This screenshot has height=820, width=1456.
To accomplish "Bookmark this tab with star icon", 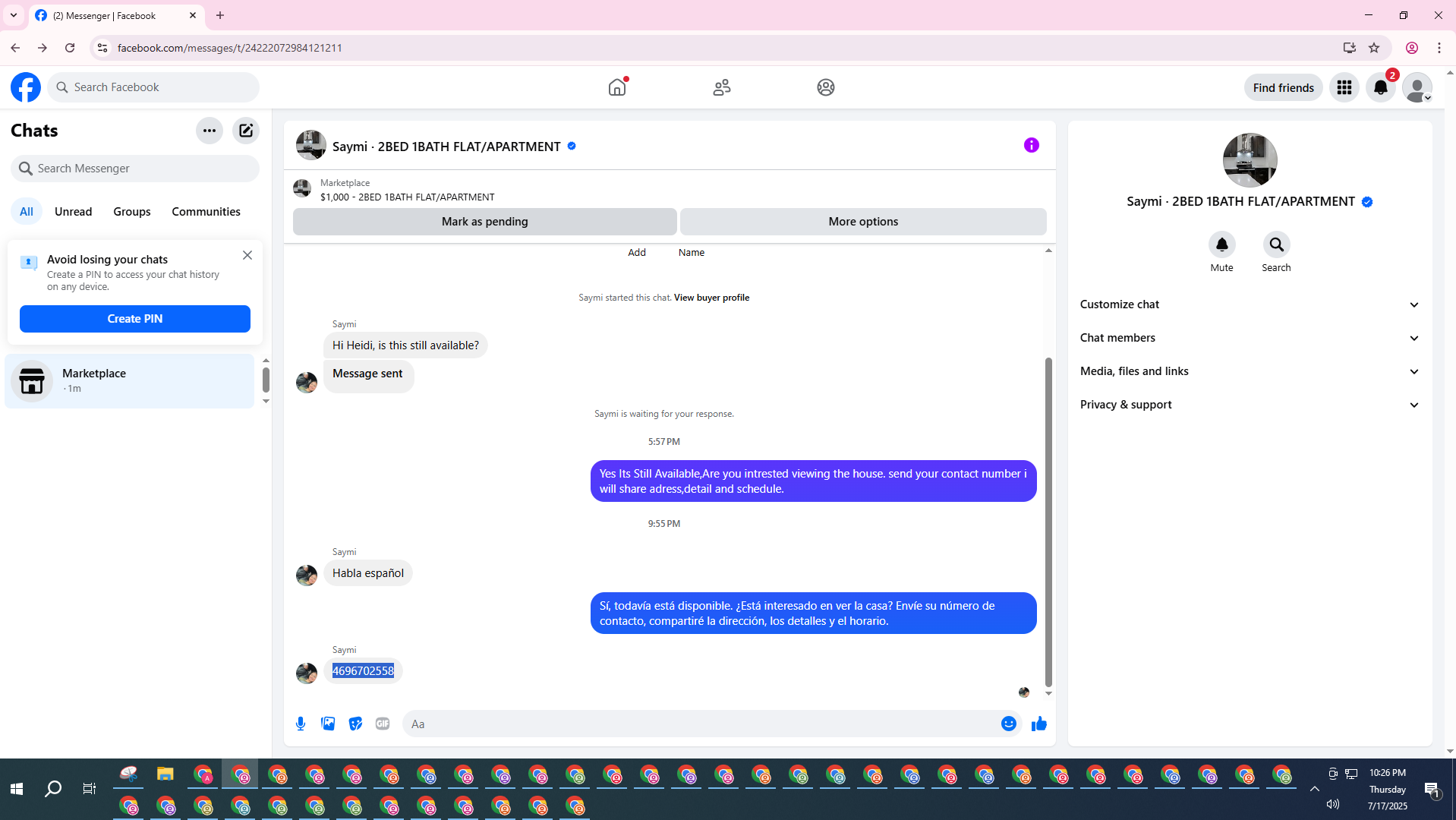I will (x=1373, y=48).
